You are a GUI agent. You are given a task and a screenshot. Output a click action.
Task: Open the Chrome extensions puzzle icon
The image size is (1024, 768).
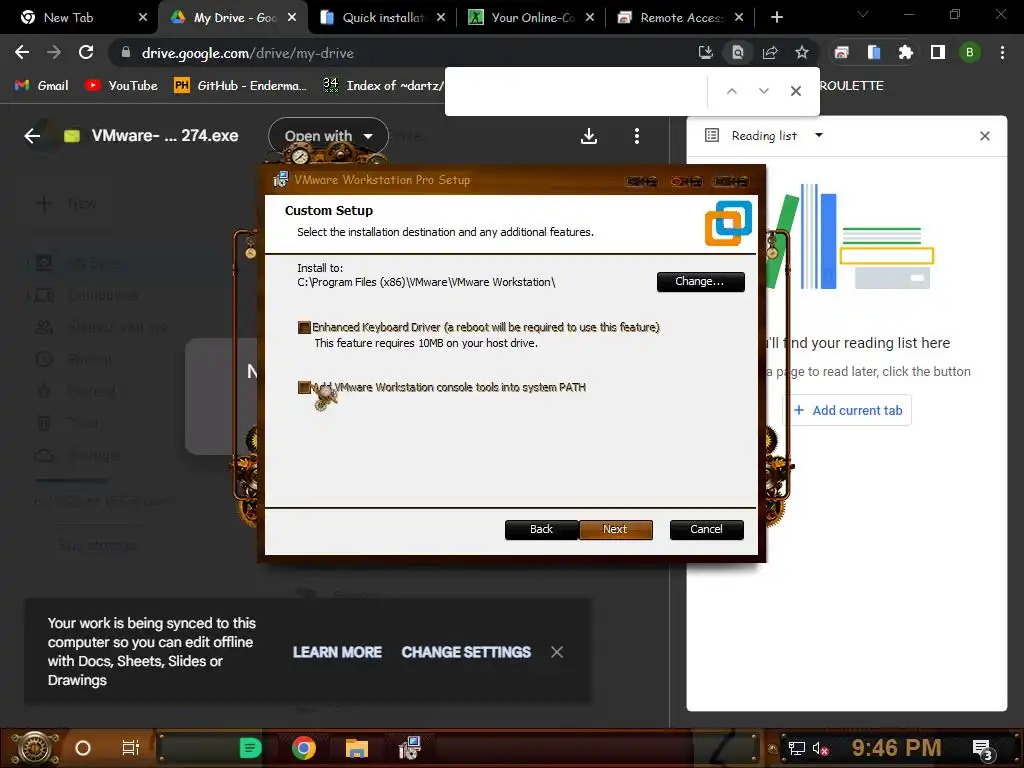(905, 53)
